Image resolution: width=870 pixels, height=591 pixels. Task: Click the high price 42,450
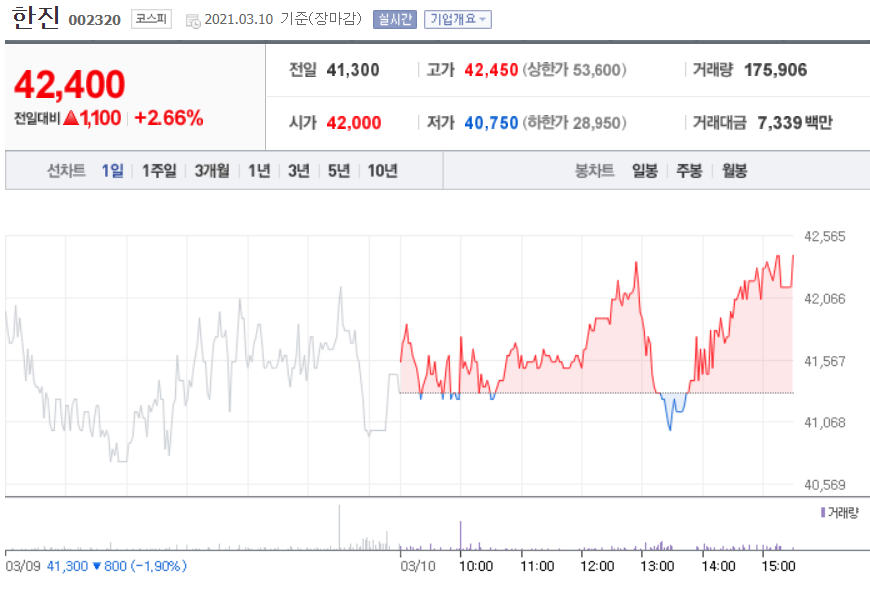[491, 70]
